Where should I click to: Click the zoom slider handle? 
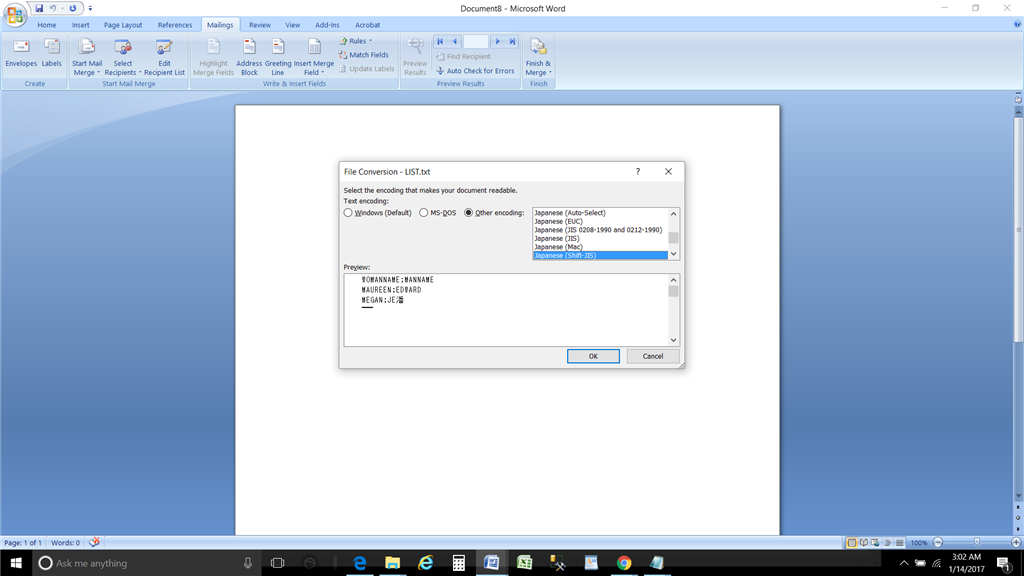point(977,543)
